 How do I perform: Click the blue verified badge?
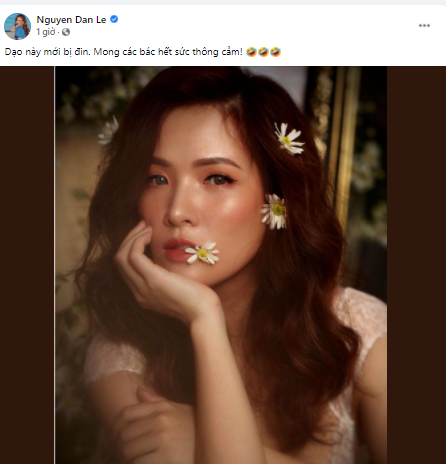coord(114,19)
